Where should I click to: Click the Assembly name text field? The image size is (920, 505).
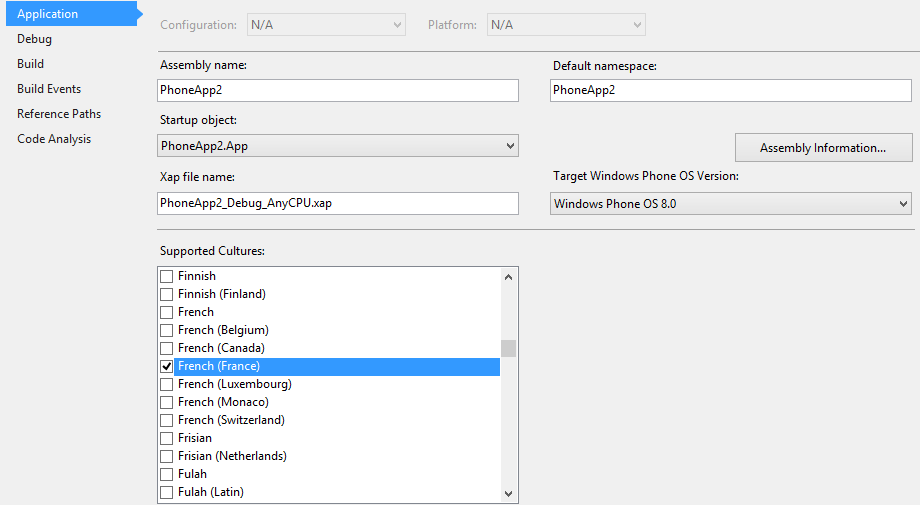click(x=338, y=90)
